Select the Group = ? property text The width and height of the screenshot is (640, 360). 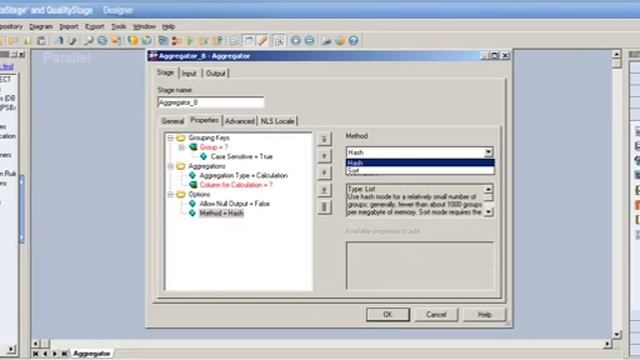213,147
